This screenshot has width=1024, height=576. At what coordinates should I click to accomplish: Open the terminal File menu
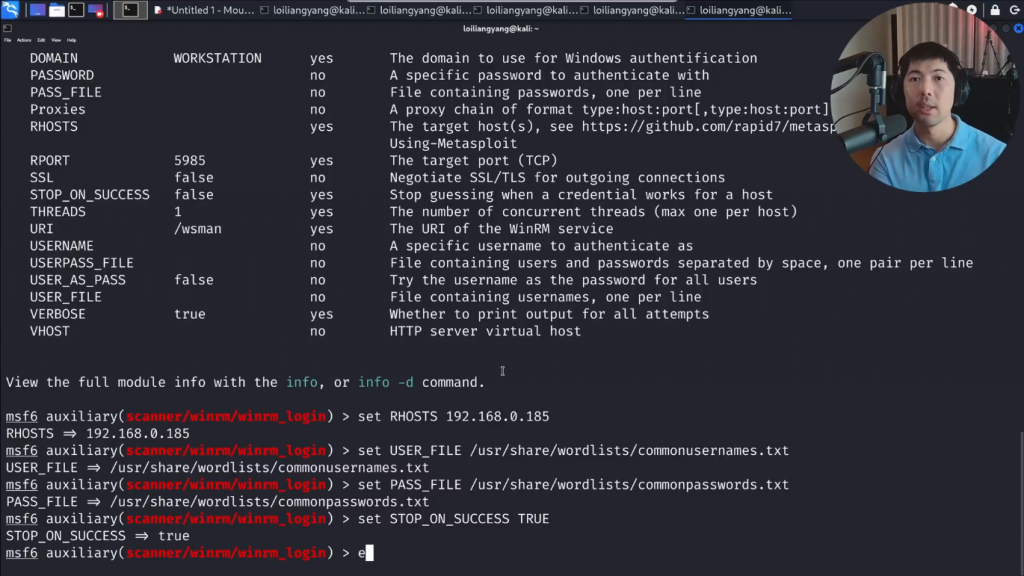[8, 40]
